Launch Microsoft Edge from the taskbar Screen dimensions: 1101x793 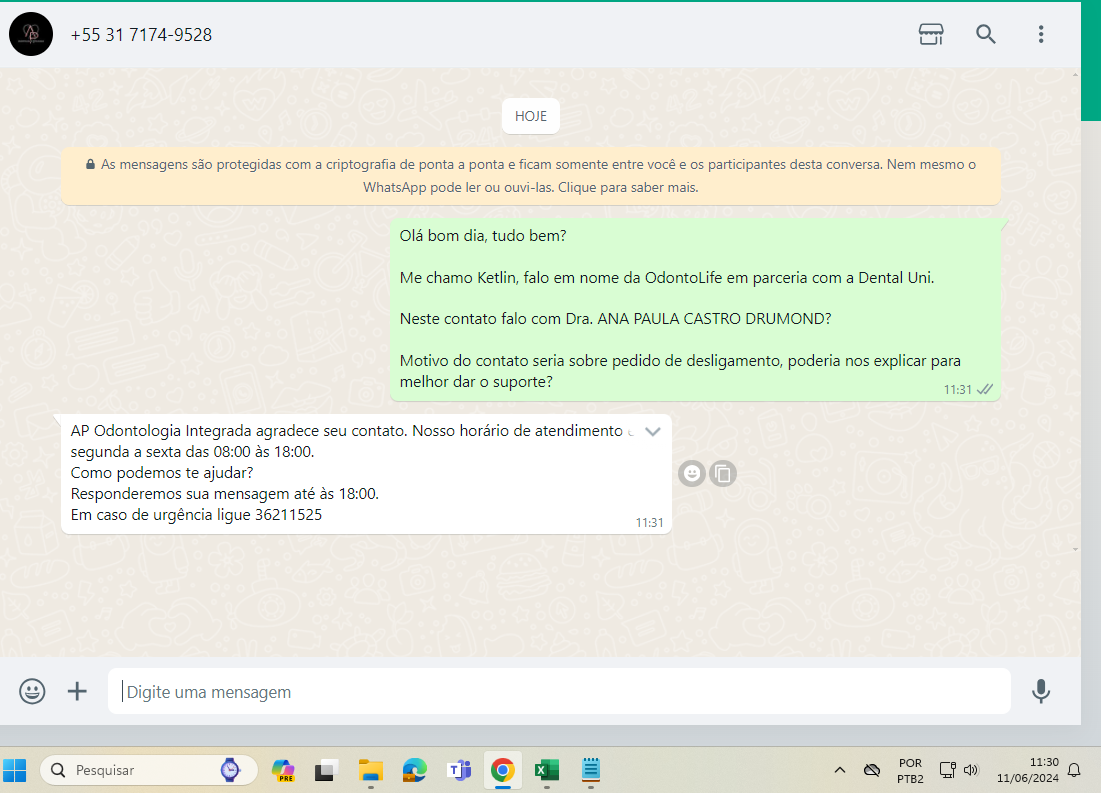point(415,771)
